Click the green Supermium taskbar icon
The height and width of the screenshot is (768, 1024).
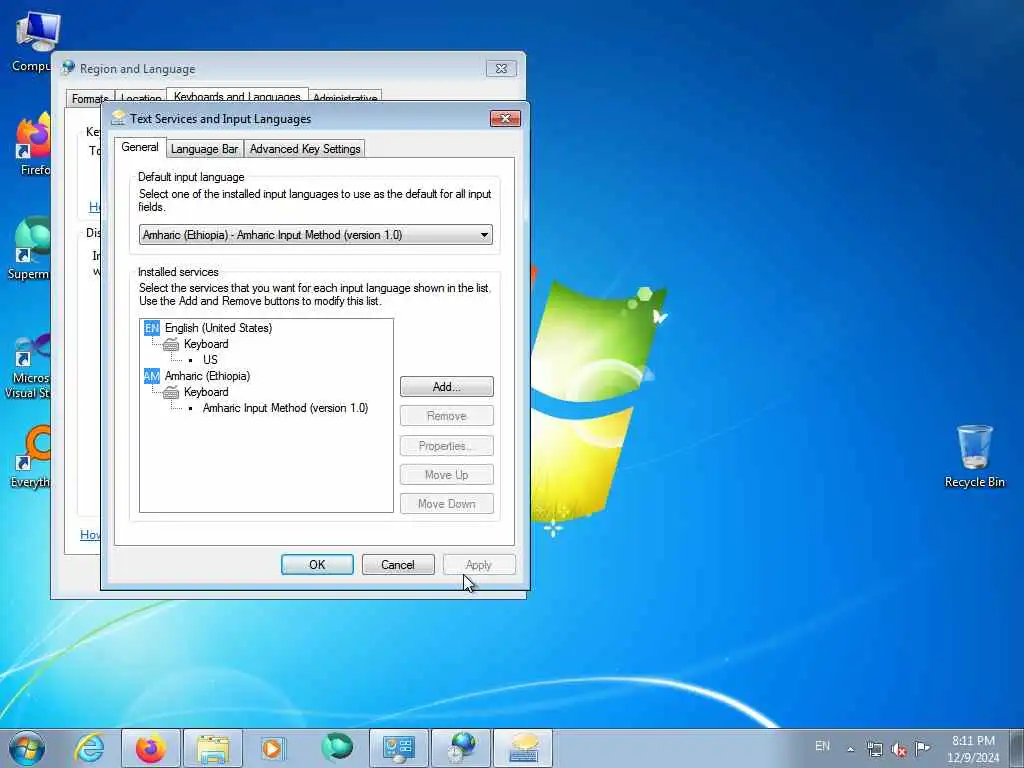click(x=337, y=747)
